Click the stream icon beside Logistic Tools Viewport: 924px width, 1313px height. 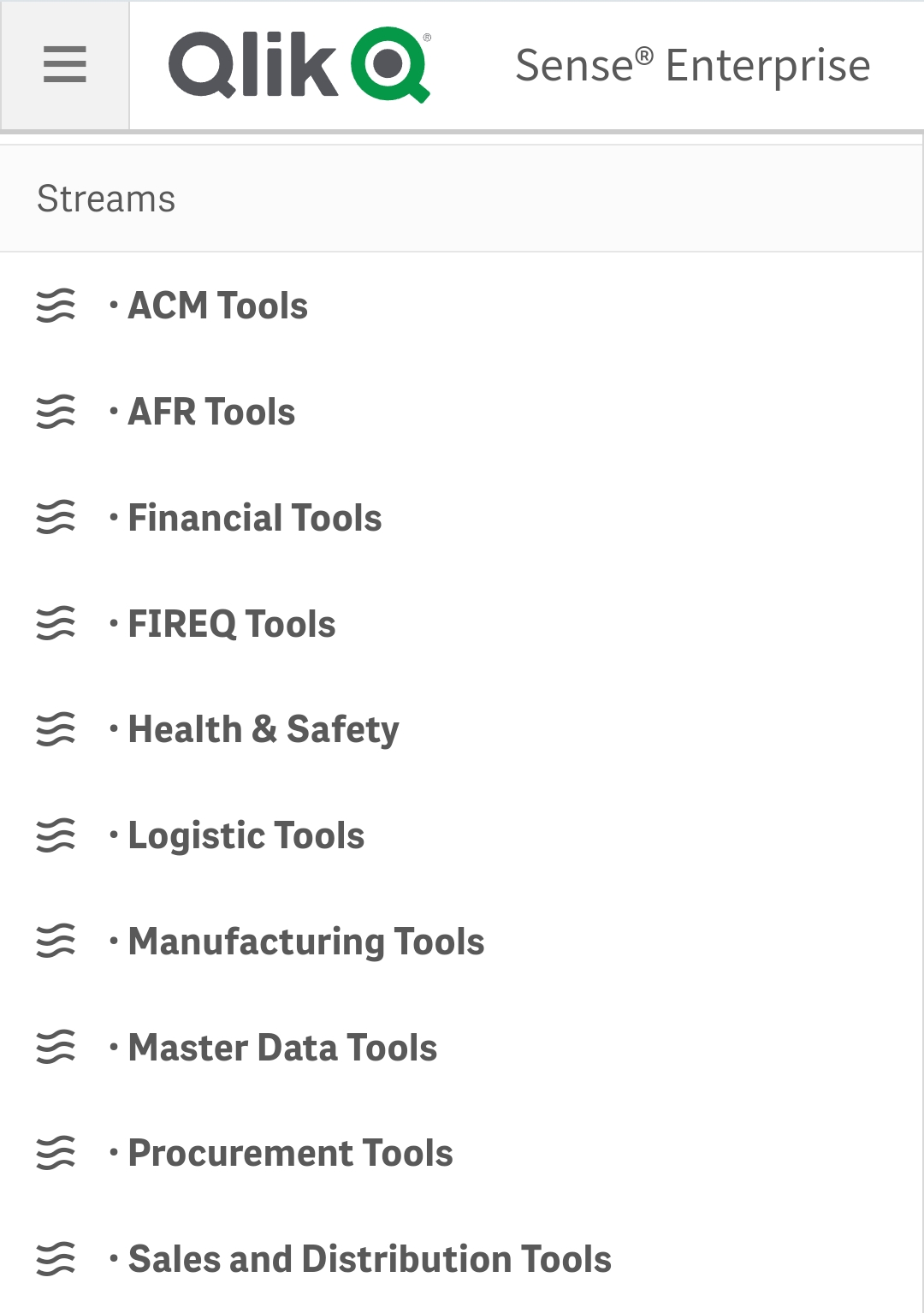[56, 835]
